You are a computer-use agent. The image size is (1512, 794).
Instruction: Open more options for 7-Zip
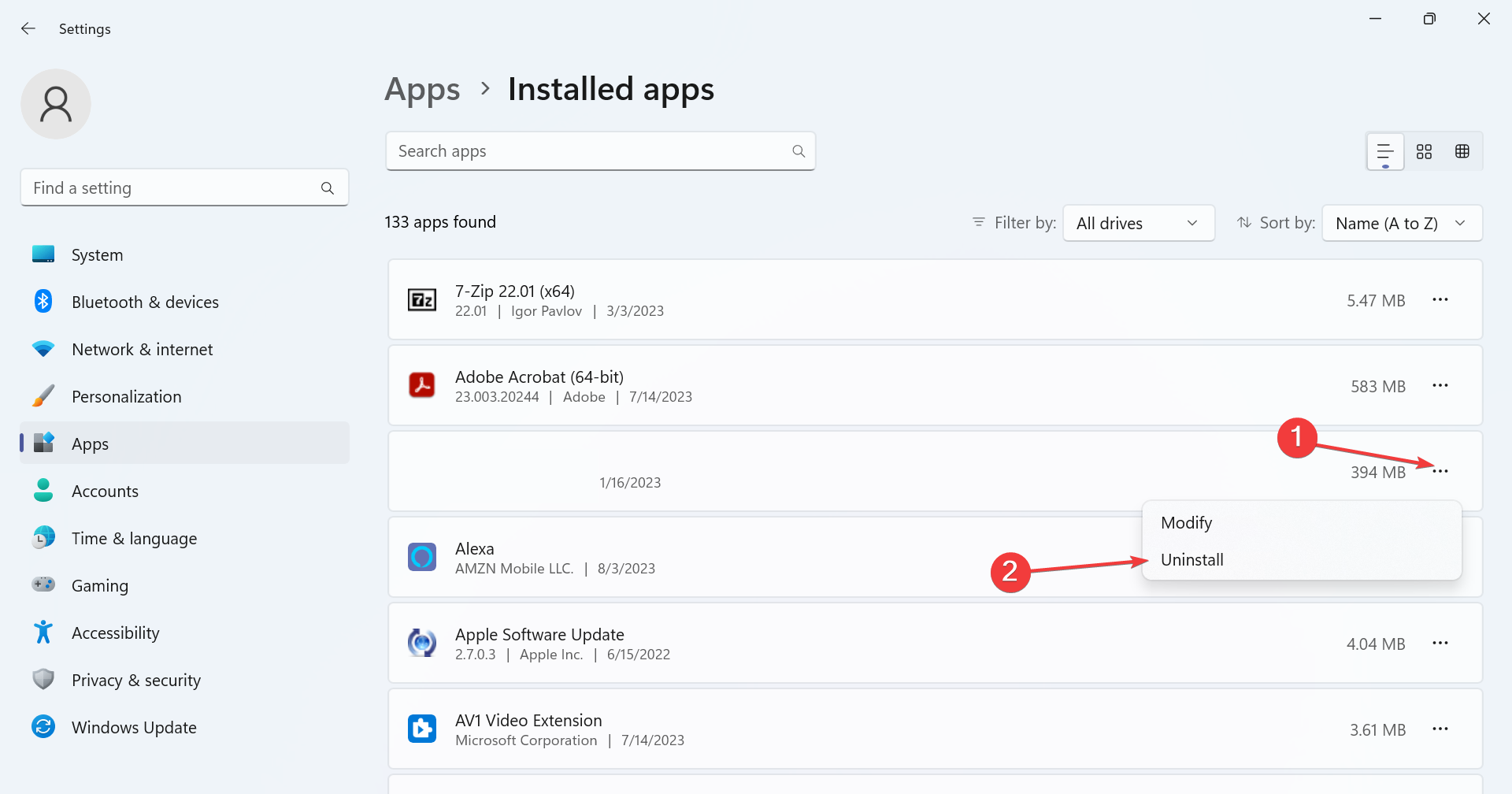tap(1440, 300)
